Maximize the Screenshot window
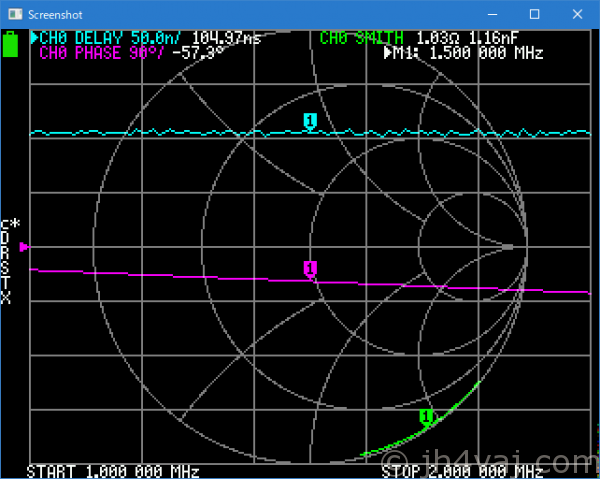Viewport: 600px width, 479px height. [x=534, y=14]
